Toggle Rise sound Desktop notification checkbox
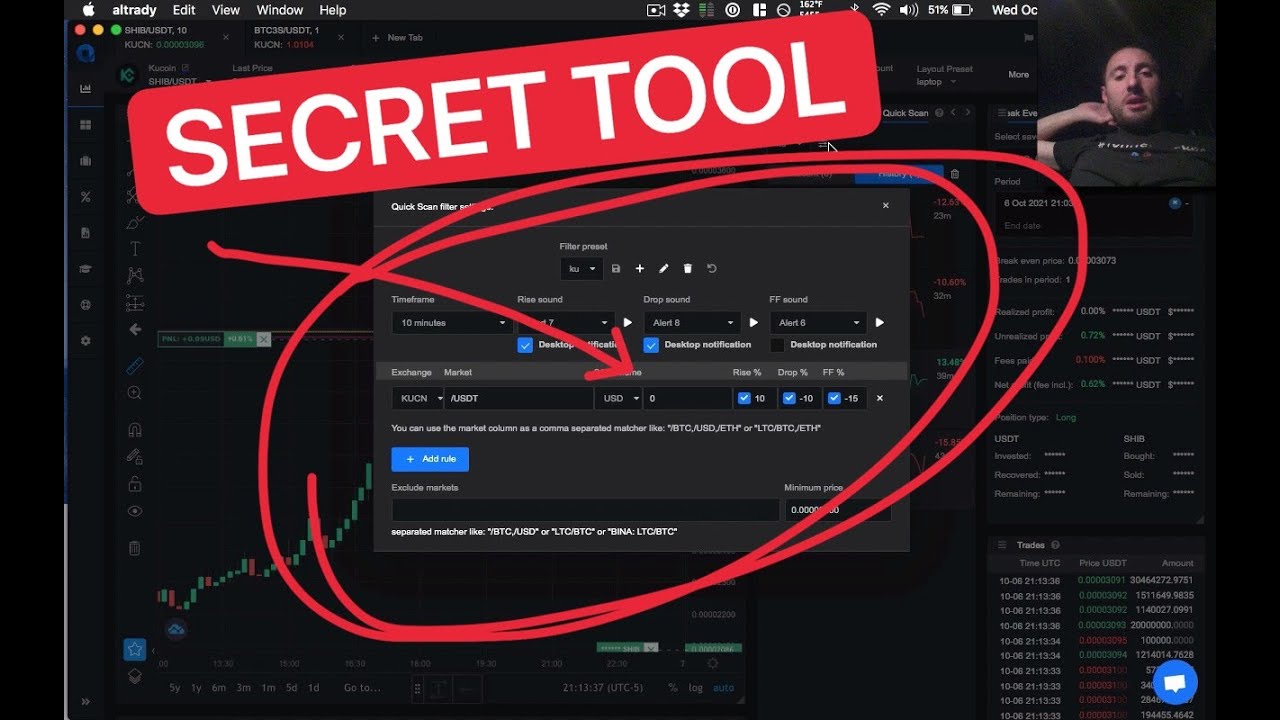The width and height of the screenshot is (1280, 720). point(525,345)
